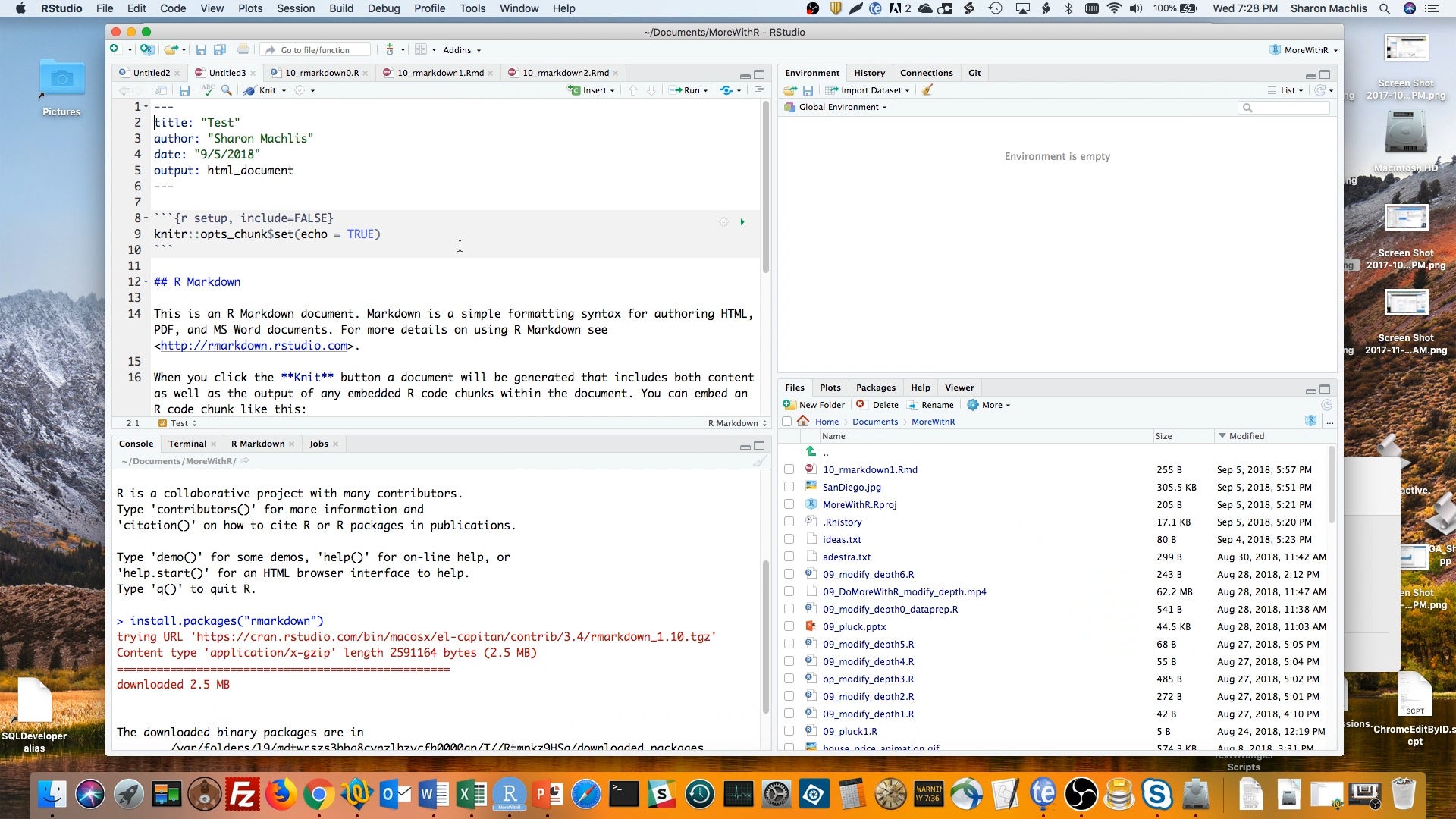The height and width of the screenshot is (819, 1456).
Task: Clear console with the broom icon
Action: pos(759,461)
